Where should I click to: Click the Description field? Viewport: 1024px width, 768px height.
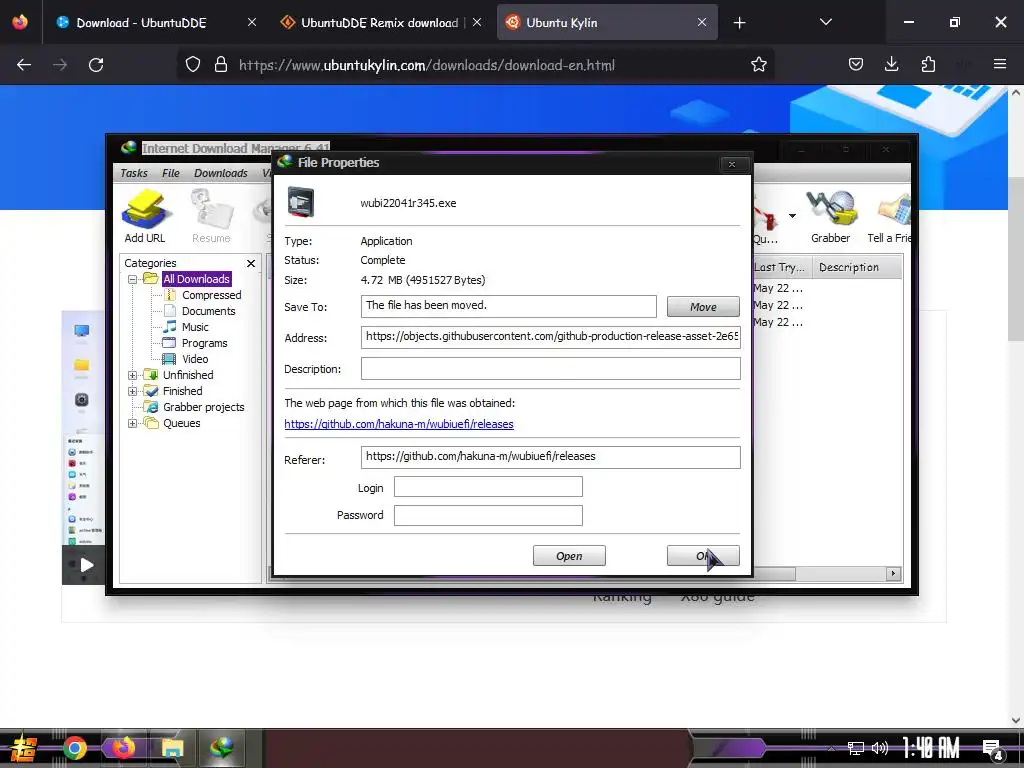coord(551,368)
